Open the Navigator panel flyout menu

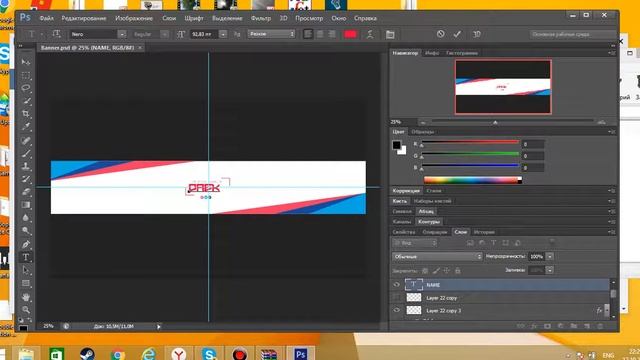point(611,53)
